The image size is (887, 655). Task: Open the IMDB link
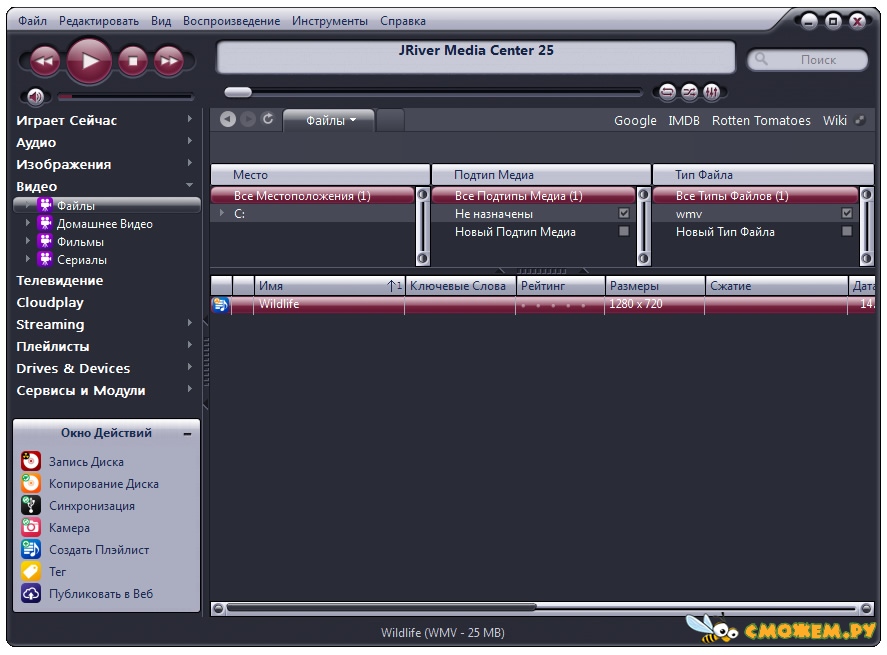pyautogui.click(x=684, y=120)
